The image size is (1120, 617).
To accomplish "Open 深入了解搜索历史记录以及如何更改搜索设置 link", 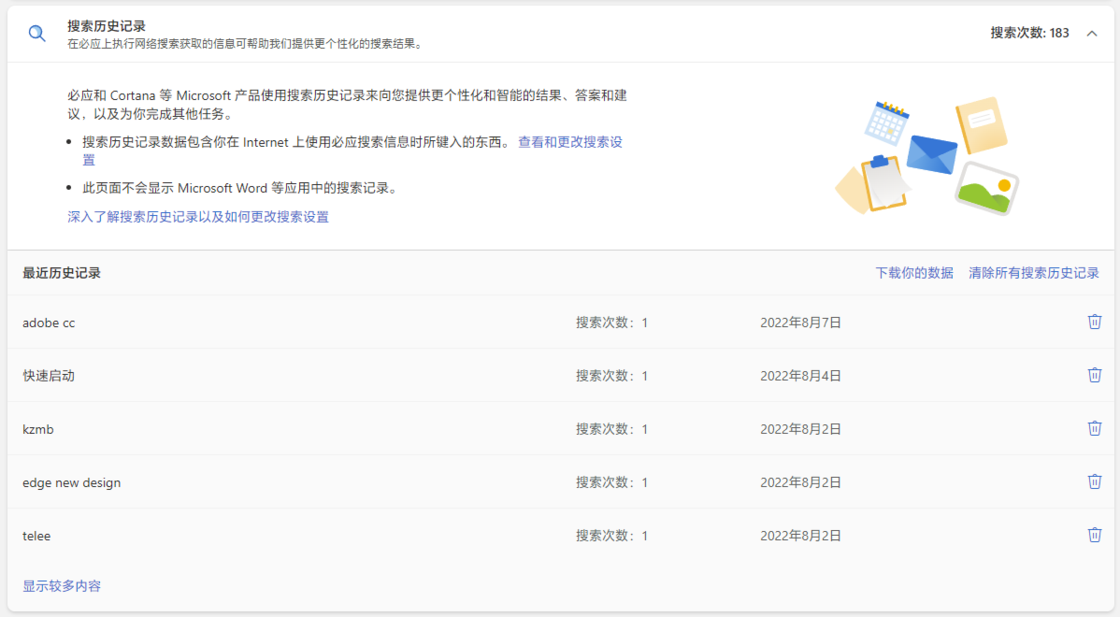I will (198, 217).
